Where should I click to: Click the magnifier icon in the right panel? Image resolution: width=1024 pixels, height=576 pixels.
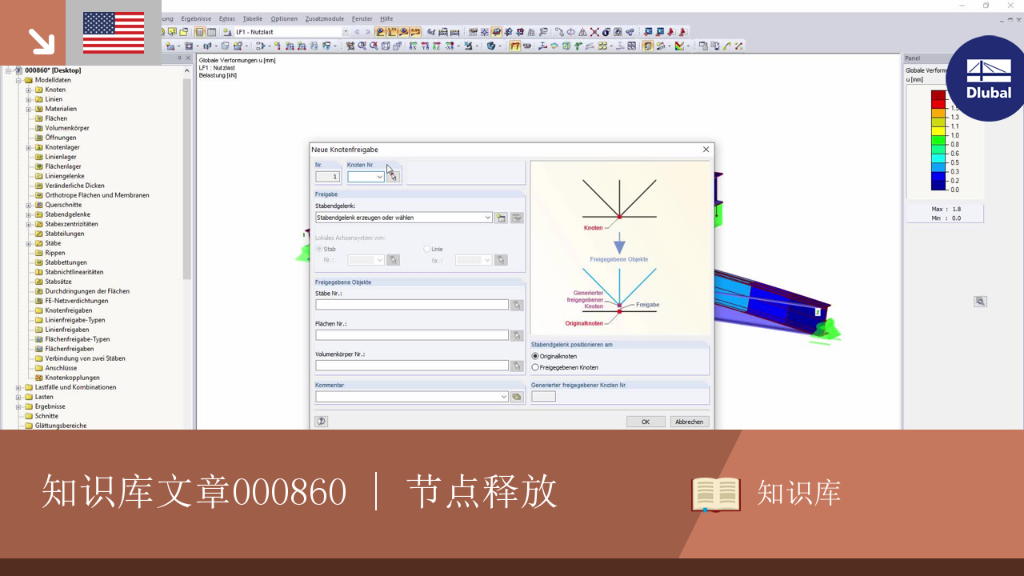980,302
